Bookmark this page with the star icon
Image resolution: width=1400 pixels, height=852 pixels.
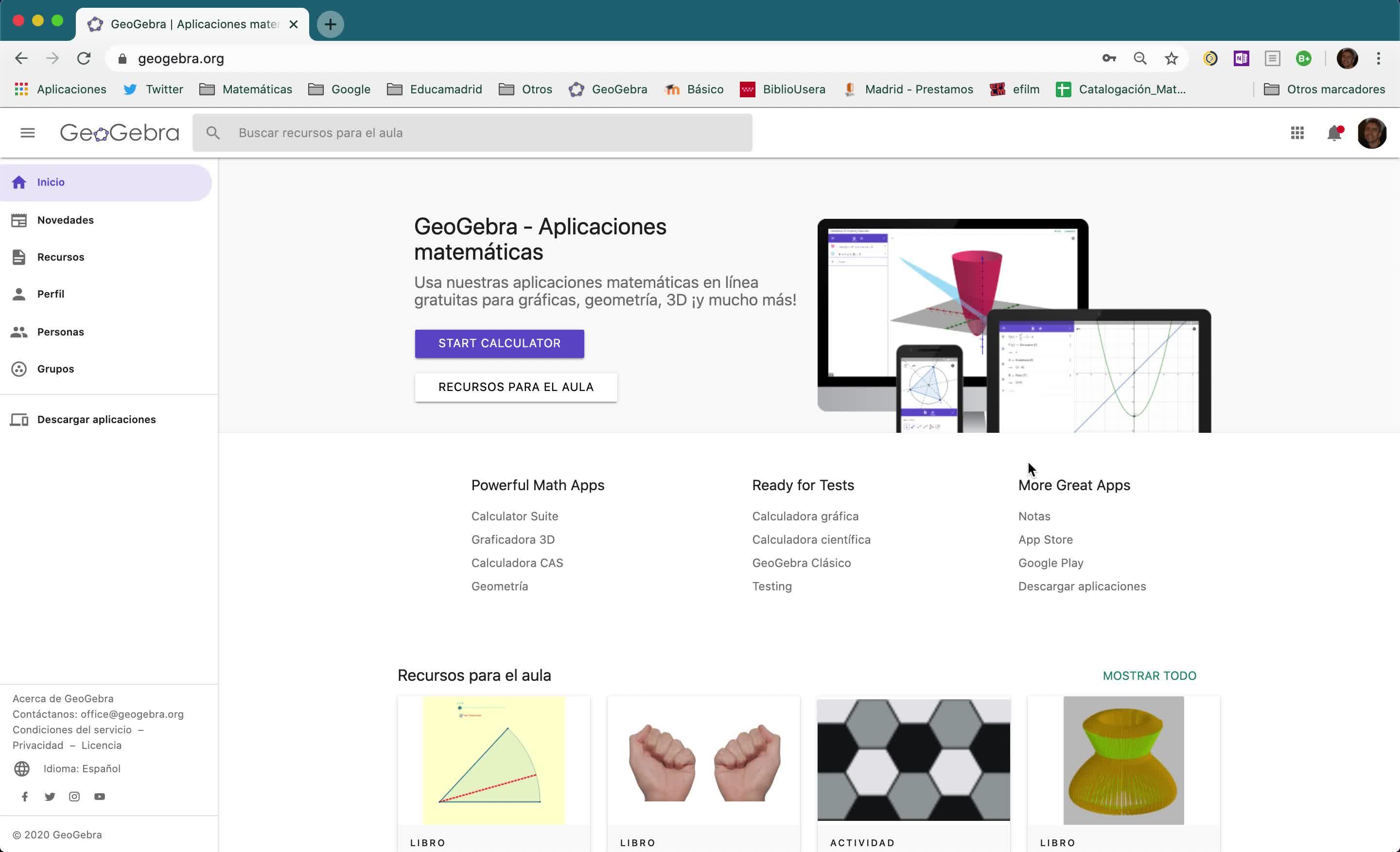pos(1171,58)
